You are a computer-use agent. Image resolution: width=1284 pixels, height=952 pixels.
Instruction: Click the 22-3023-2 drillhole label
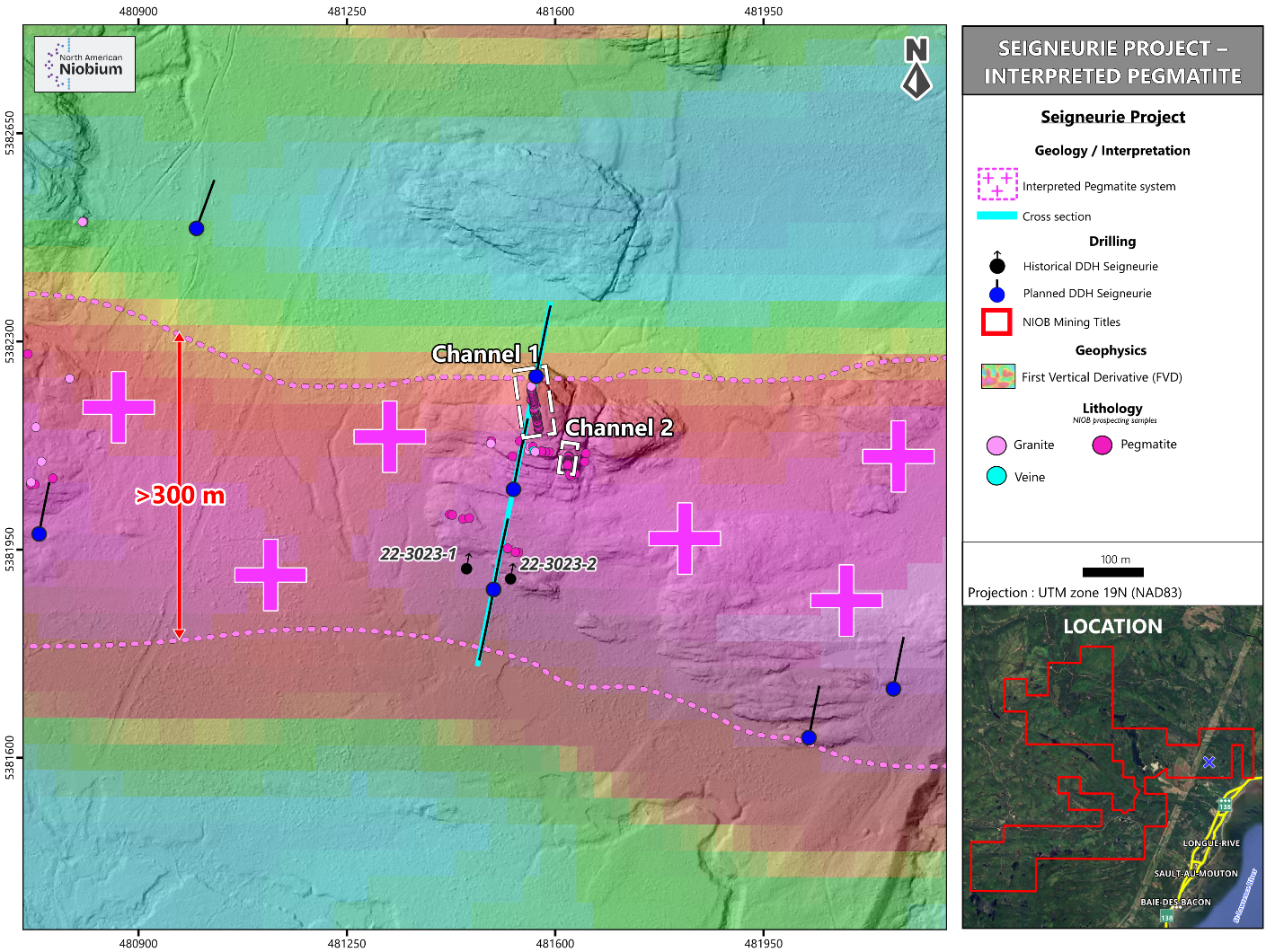coord(558,564)
